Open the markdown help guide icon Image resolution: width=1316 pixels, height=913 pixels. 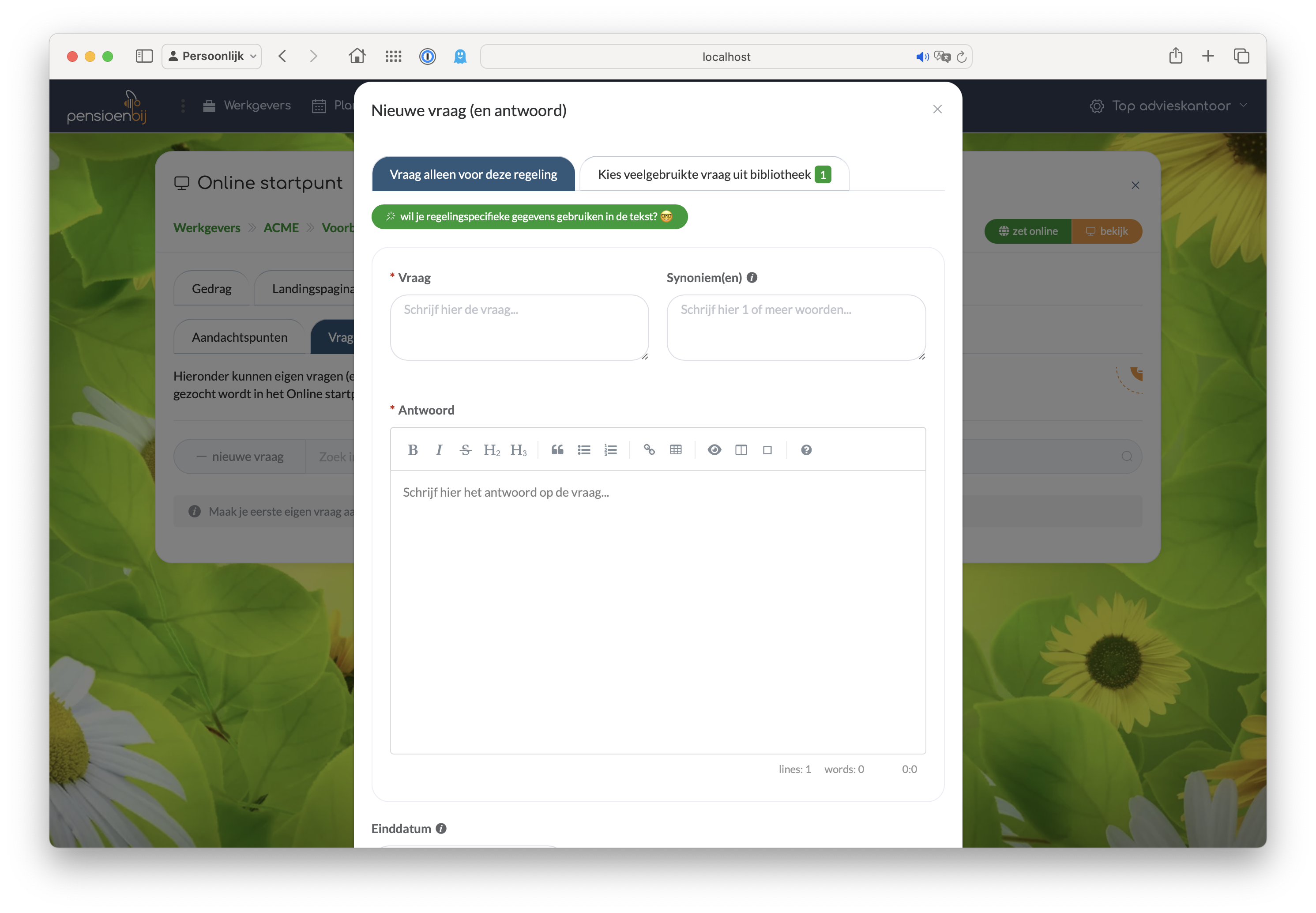point(806,450)
